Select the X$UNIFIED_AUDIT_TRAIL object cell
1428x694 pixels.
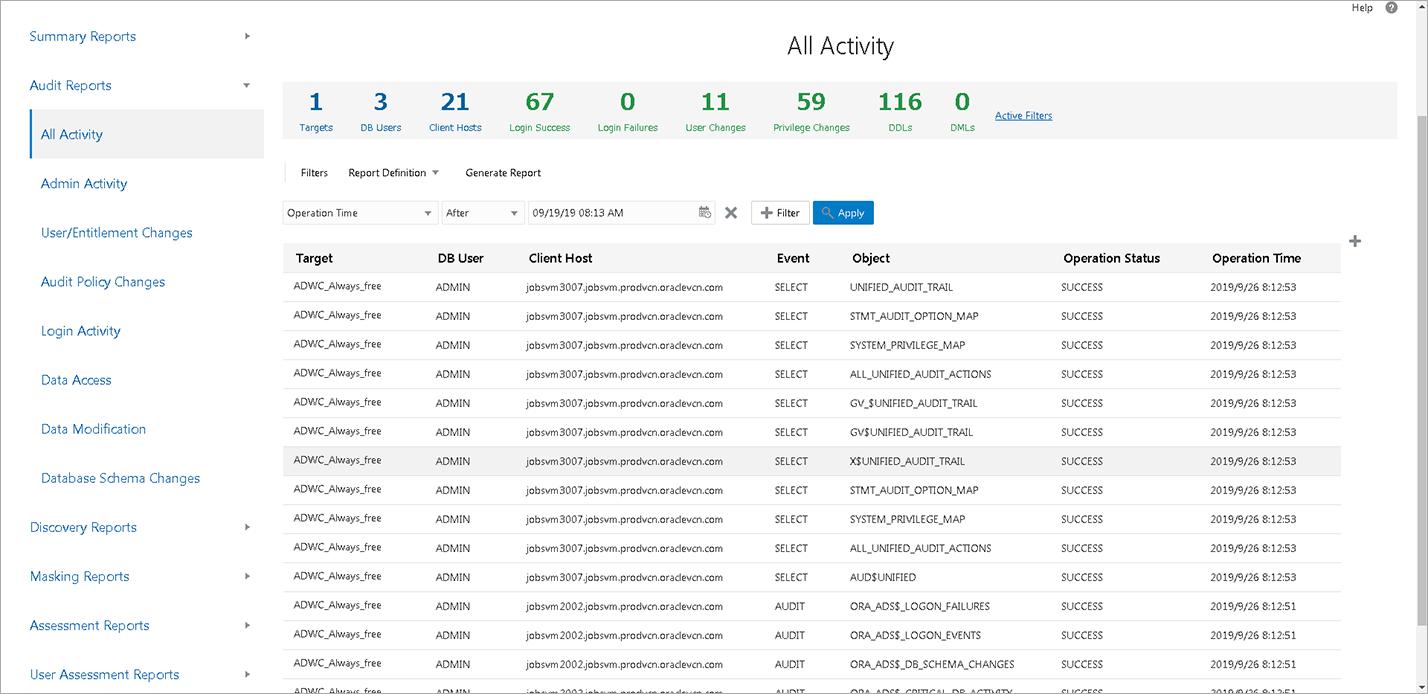tap(907, 461)
